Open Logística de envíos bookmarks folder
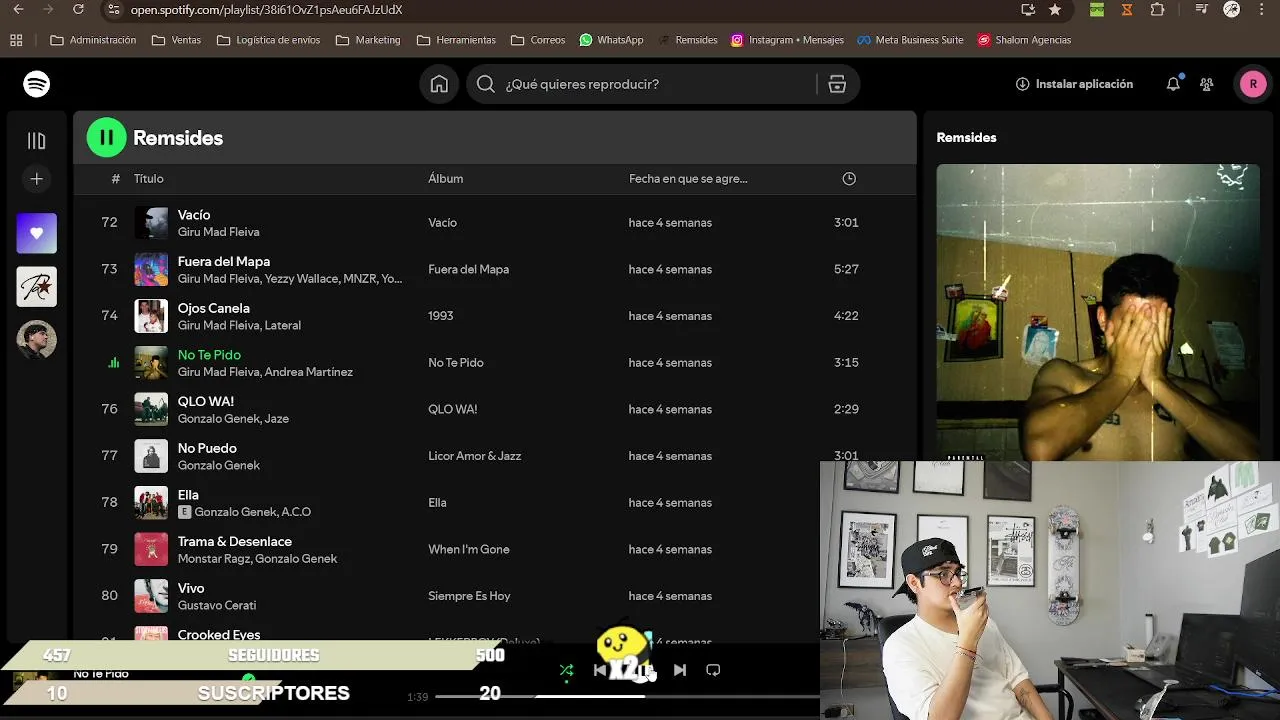The width and height of the screenshot is (1280, 720). pos(268,40)
